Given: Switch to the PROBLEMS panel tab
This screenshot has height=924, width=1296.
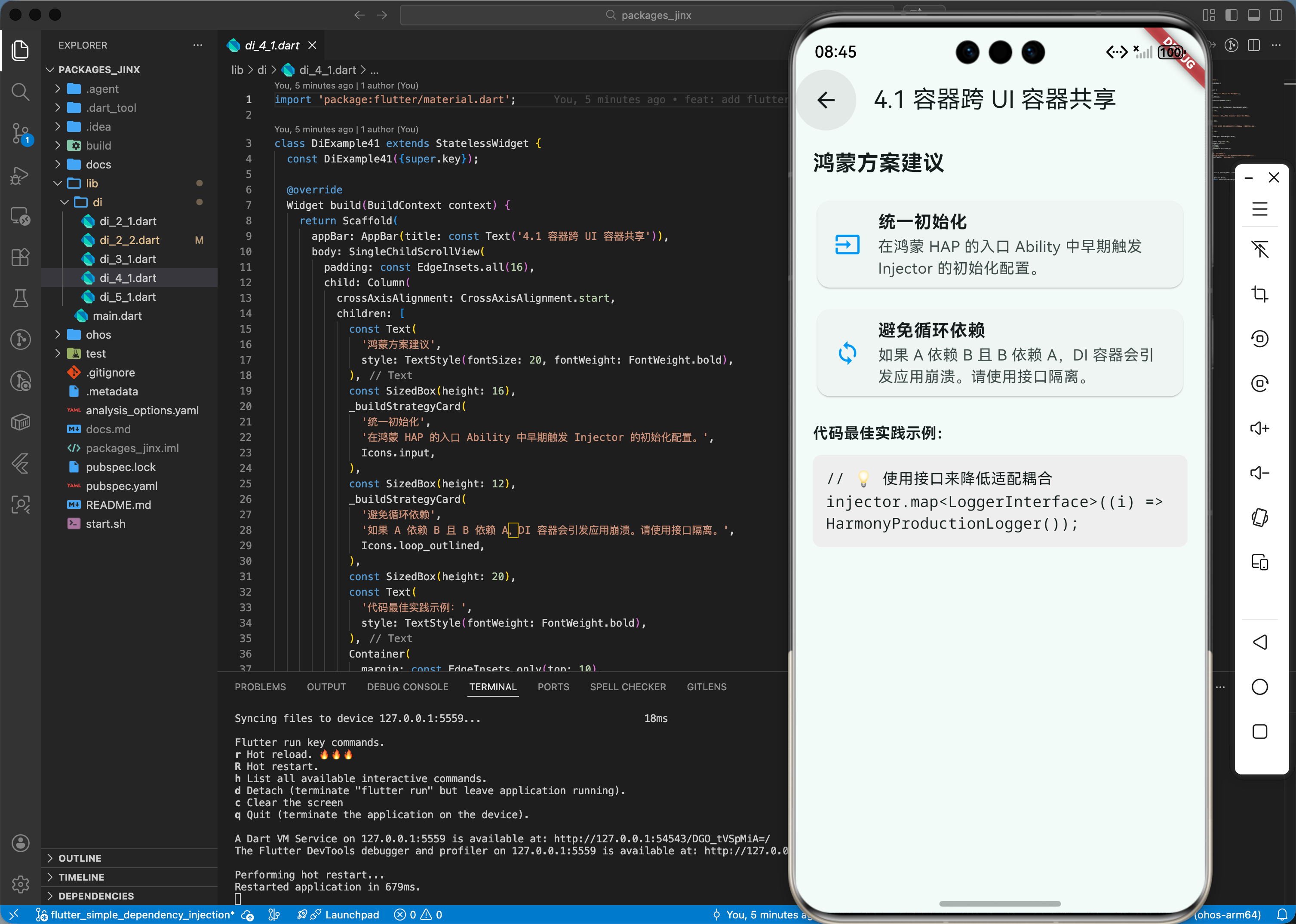Looking at the screenshot, I should tap(260, 687).
